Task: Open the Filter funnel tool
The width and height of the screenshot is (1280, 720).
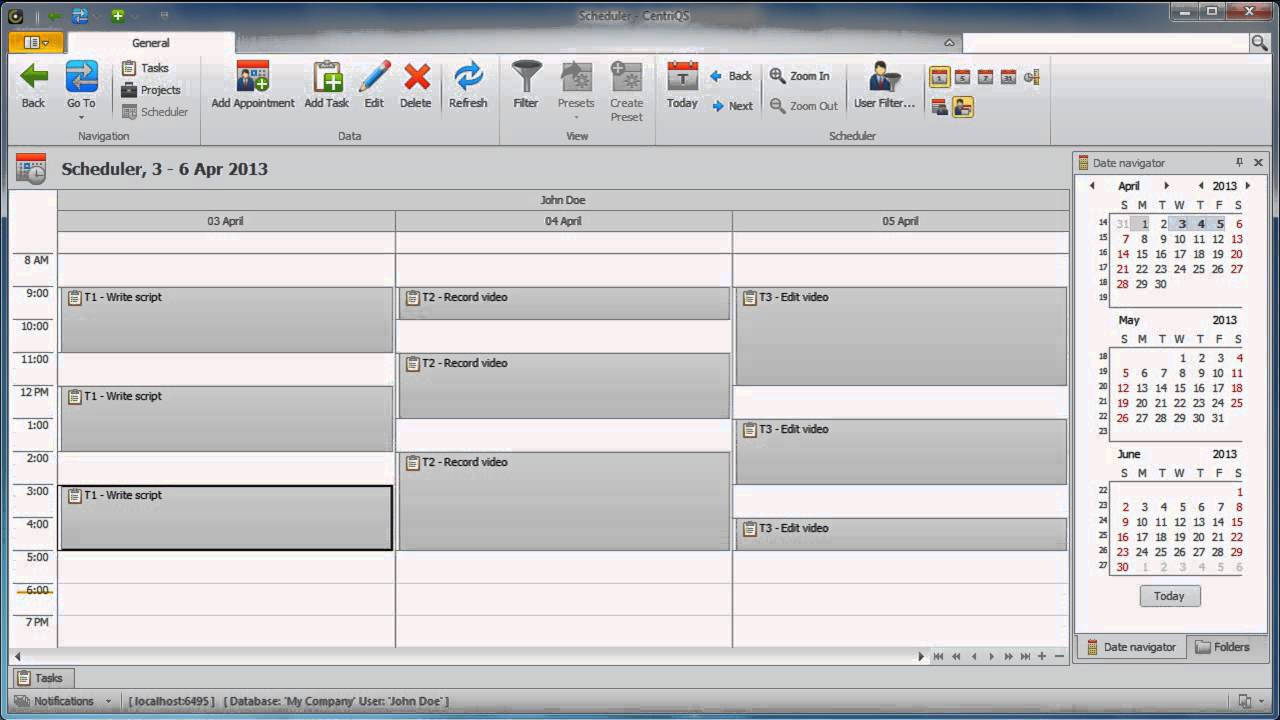Action: (526, 85)
